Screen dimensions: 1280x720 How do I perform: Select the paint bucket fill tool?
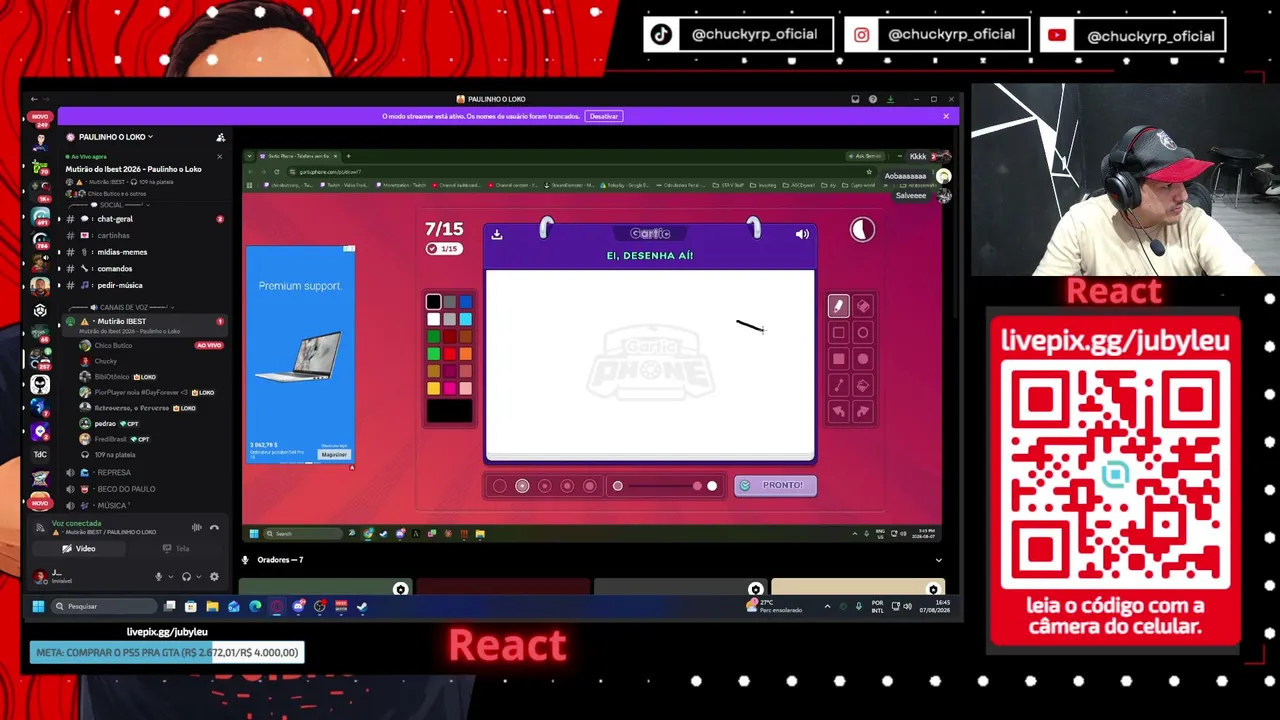863,385
